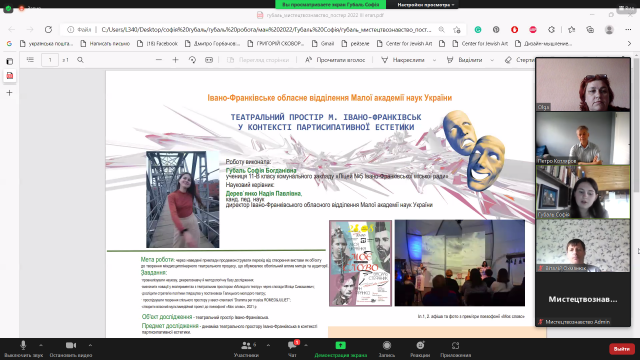640x360 pixels.
Task: Stop video with the camera button
Action: [x=71, y=348]
